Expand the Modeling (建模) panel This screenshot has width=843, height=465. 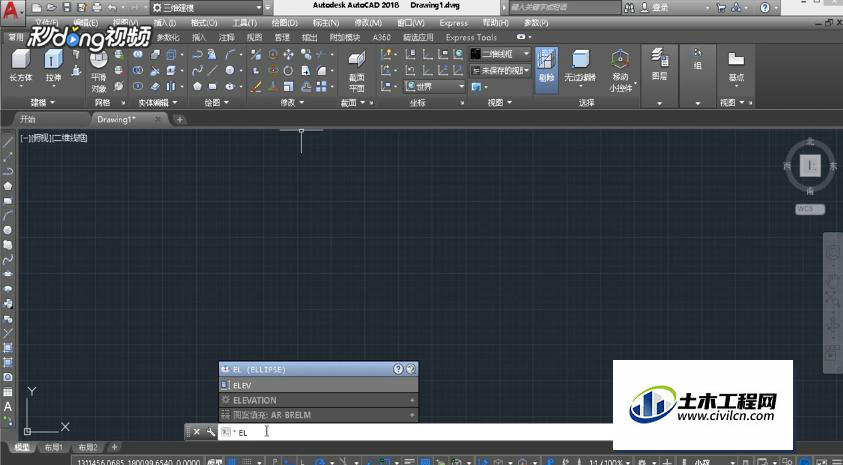tap(42, 102)
